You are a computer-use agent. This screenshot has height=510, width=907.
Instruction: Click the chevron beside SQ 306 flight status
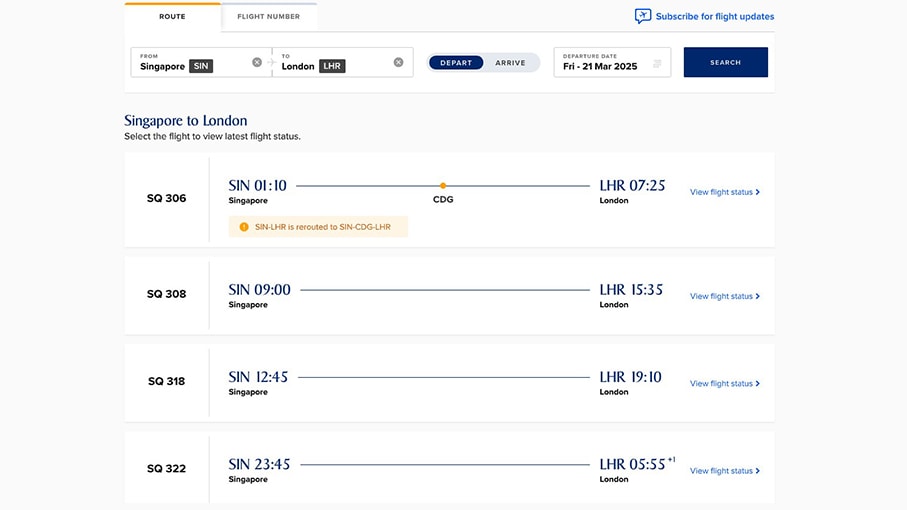pos(758,192)
